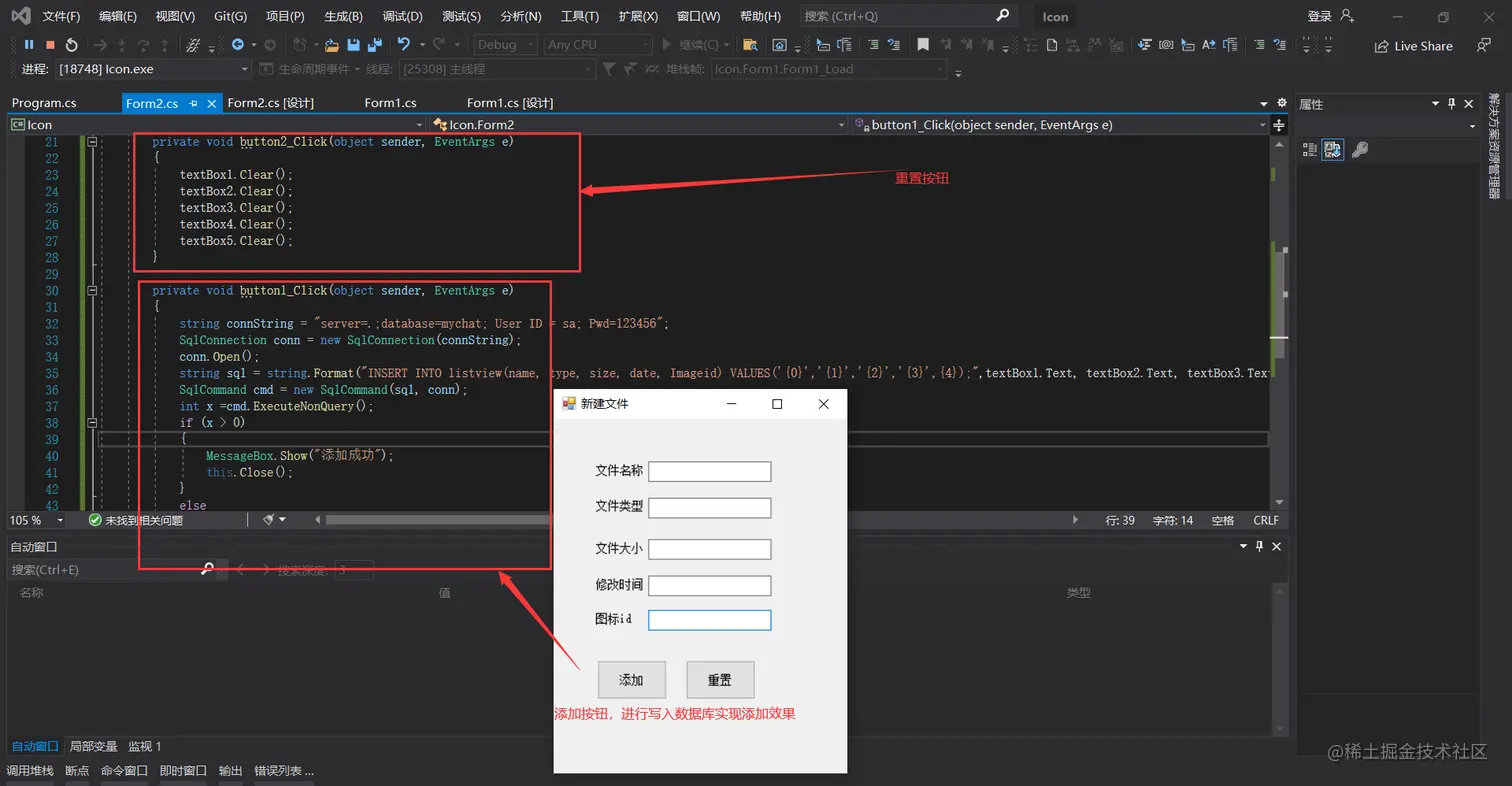Viewport: 1512px width, 786px height.
Task: Open the 调试(D) menu
Action: pos(402,16)
